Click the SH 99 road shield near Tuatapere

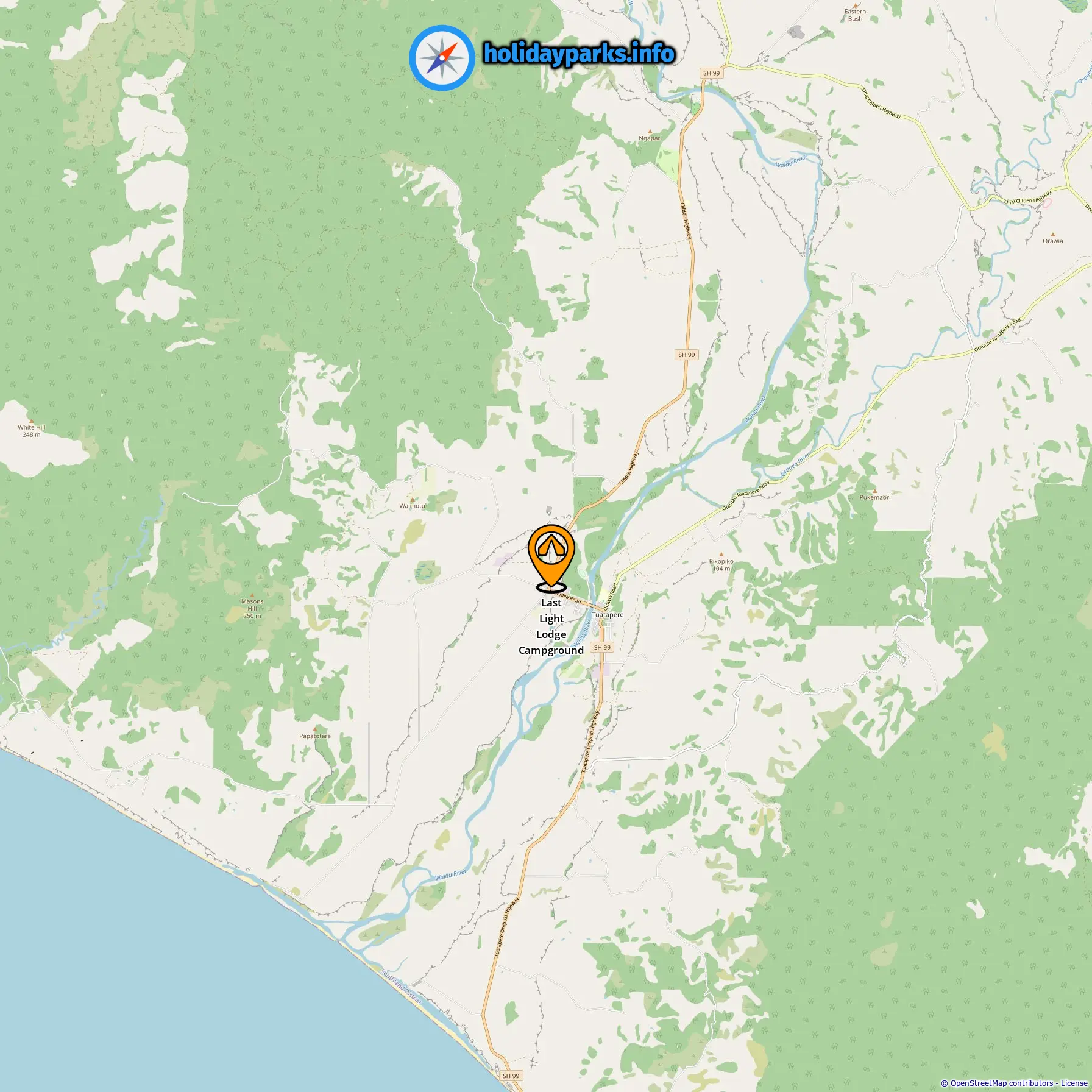pos(601,647)
